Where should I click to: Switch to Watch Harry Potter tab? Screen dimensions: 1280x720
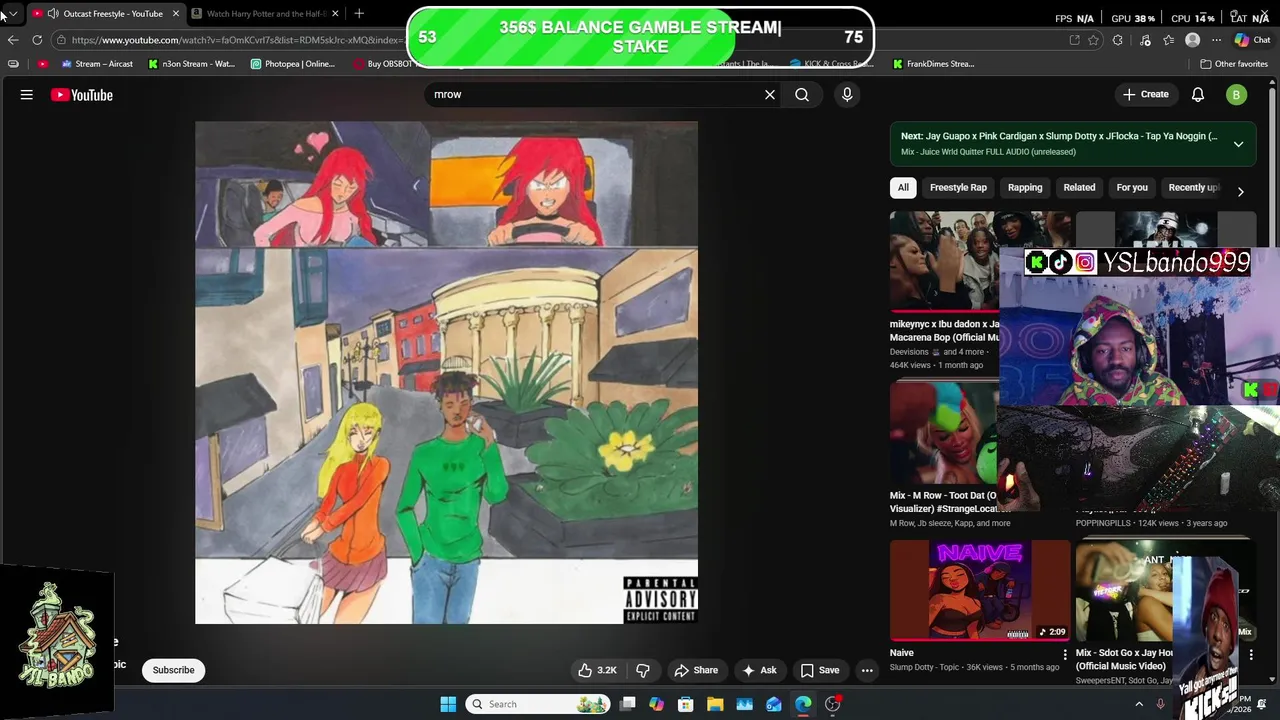(265, 13)
